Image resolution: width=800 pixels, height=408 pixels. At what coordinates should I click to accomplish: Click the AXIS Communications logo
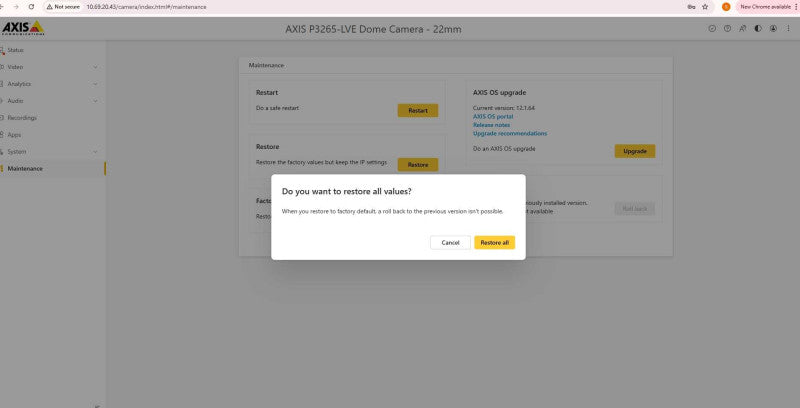pyautogui.click(x=23, y=28)
